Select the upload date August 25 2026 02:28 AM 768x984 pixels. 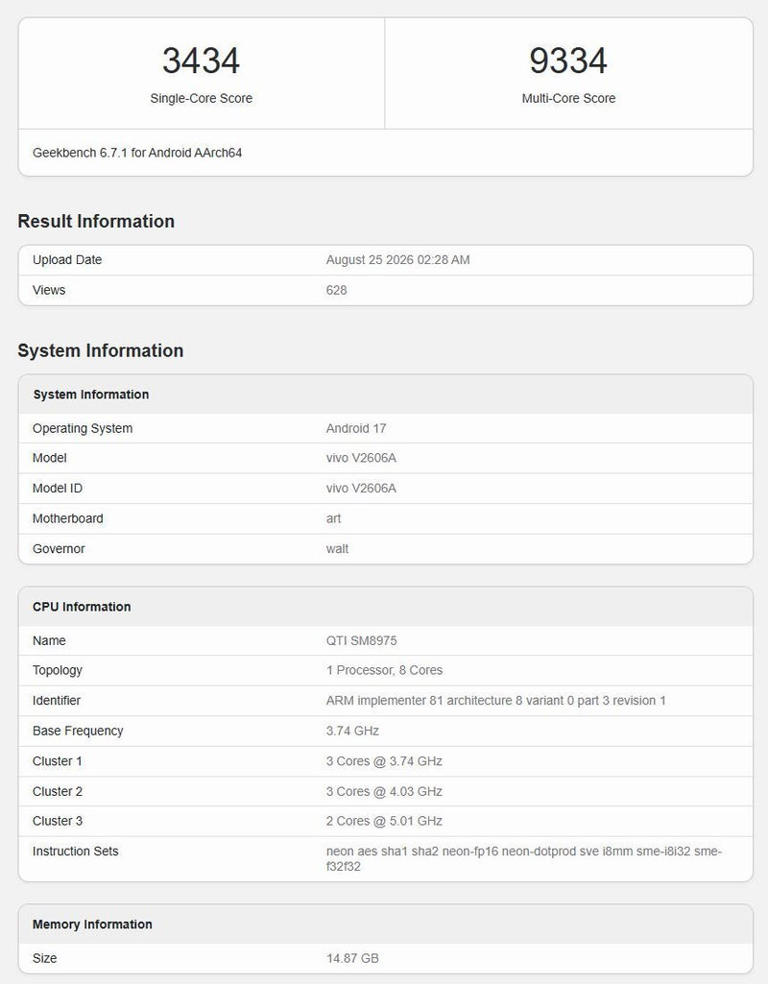(398, 260)
